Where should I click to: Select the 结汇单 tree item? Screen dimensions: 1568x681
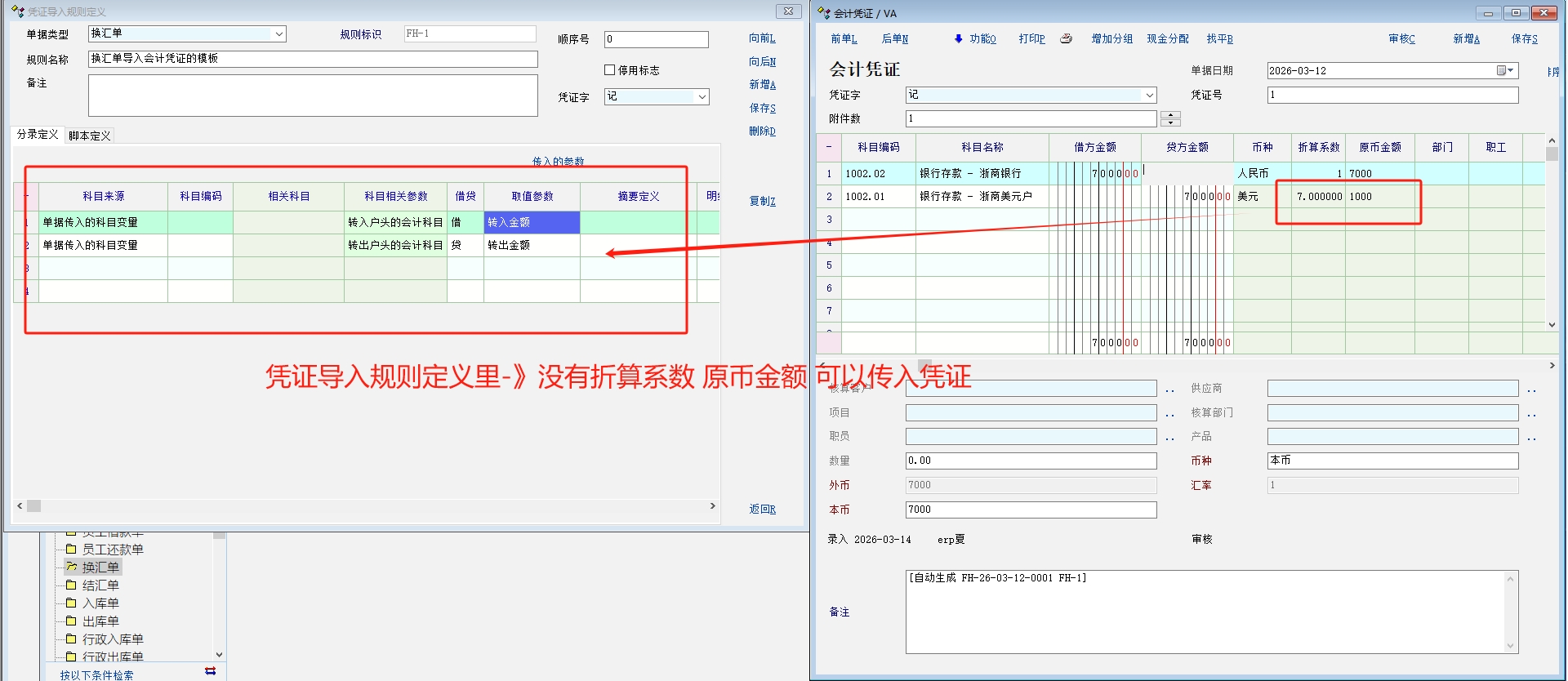[x=100, y=585]
